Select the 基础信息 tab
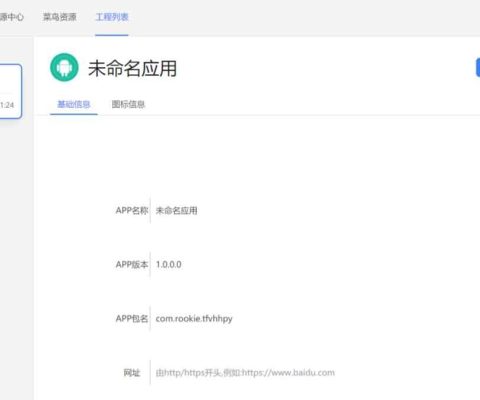Screen dimensions: 480x400 point(74,104)
